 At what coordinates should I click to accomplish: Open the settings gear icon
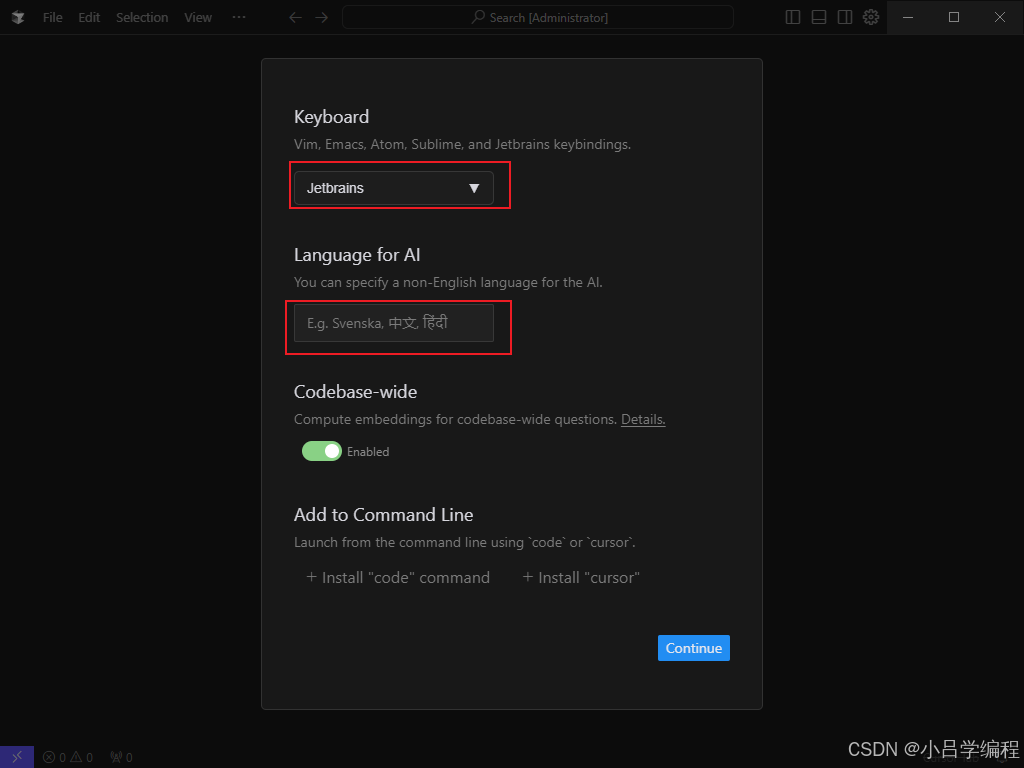(870, 17)
